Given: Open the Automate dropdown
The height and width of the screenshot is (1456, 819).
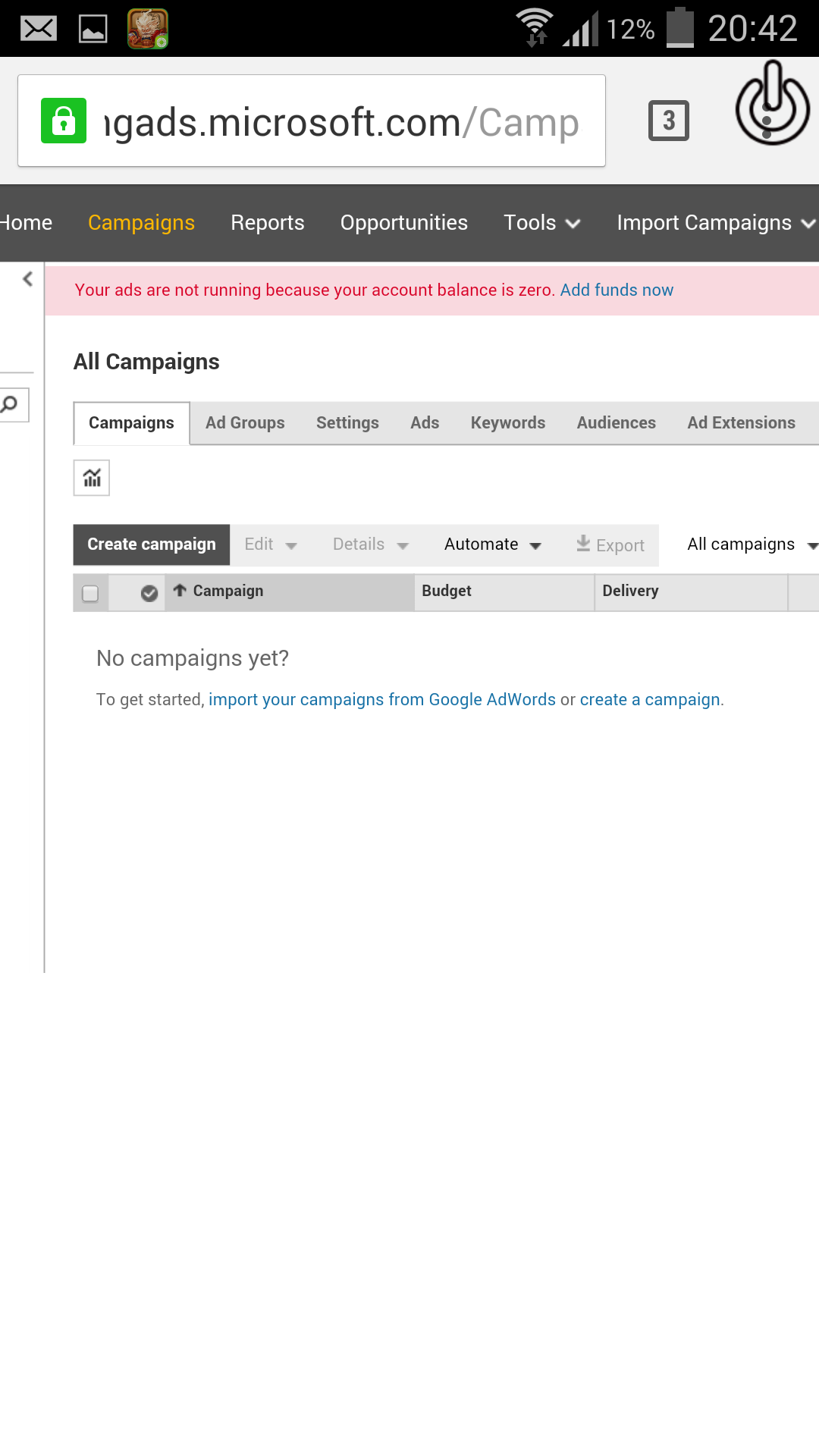Looking at the screenshot, I should 492,544.
